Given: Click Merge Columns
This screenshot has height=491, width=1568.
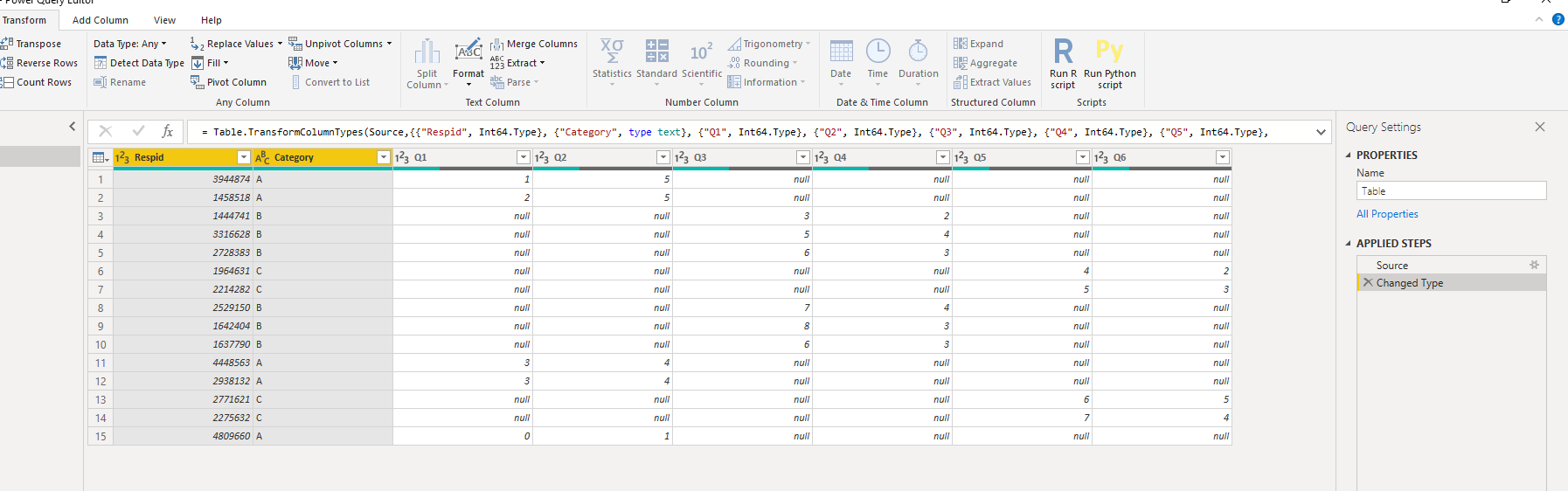Looking at the screenshot, I should tap(534, 44).
